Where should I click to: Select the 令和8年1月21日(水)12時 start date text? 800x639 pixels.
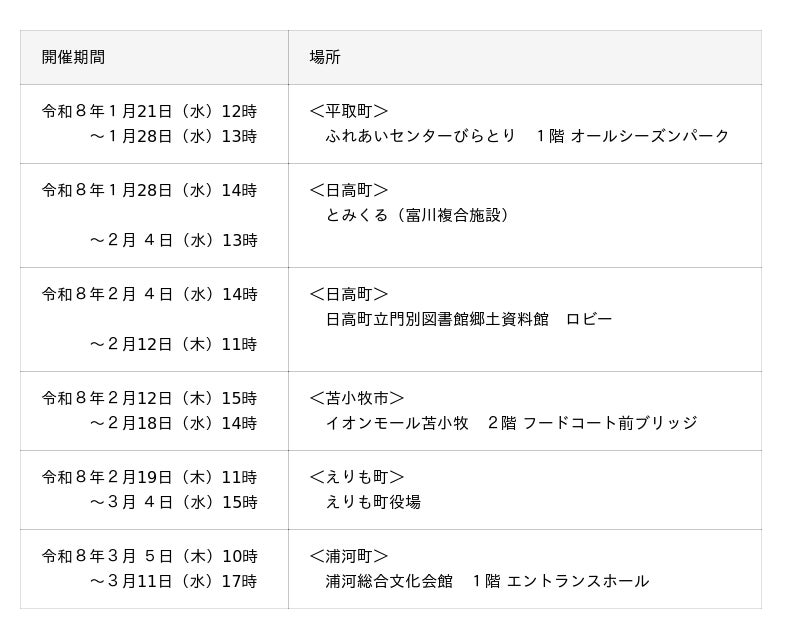pos(149,111)
